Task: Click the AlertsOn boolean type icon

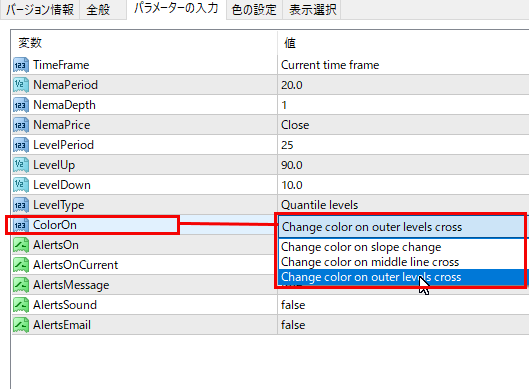Action: tap(21, 245)
